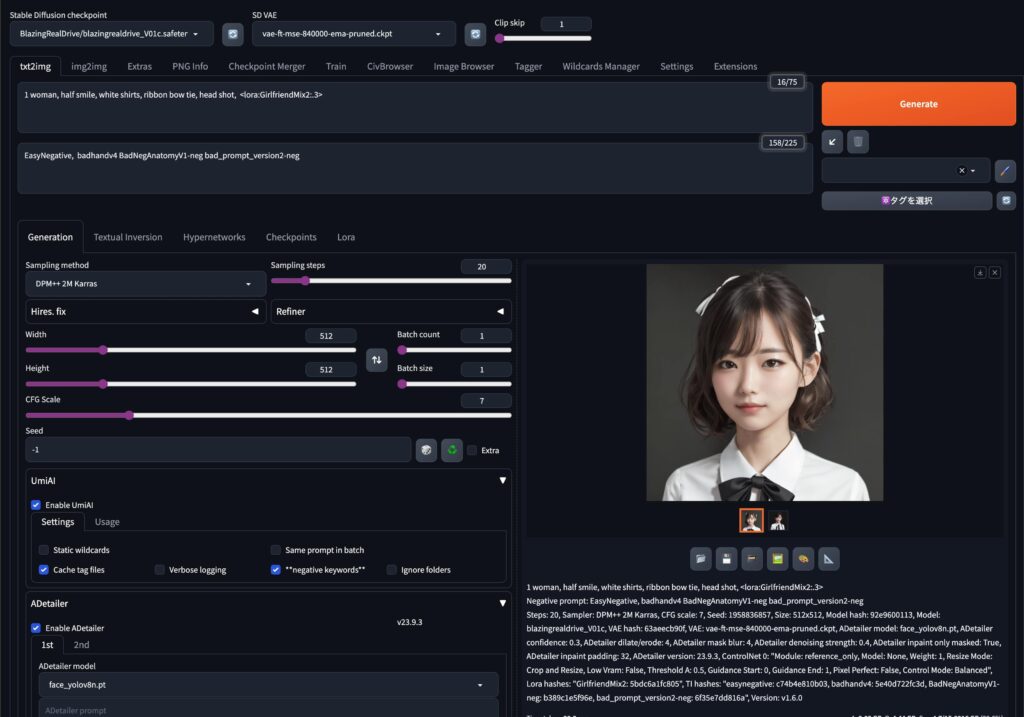This screenshot has height=717, width=1024.
Task: Open the Lora tab
Action: (x=345, y=237)
